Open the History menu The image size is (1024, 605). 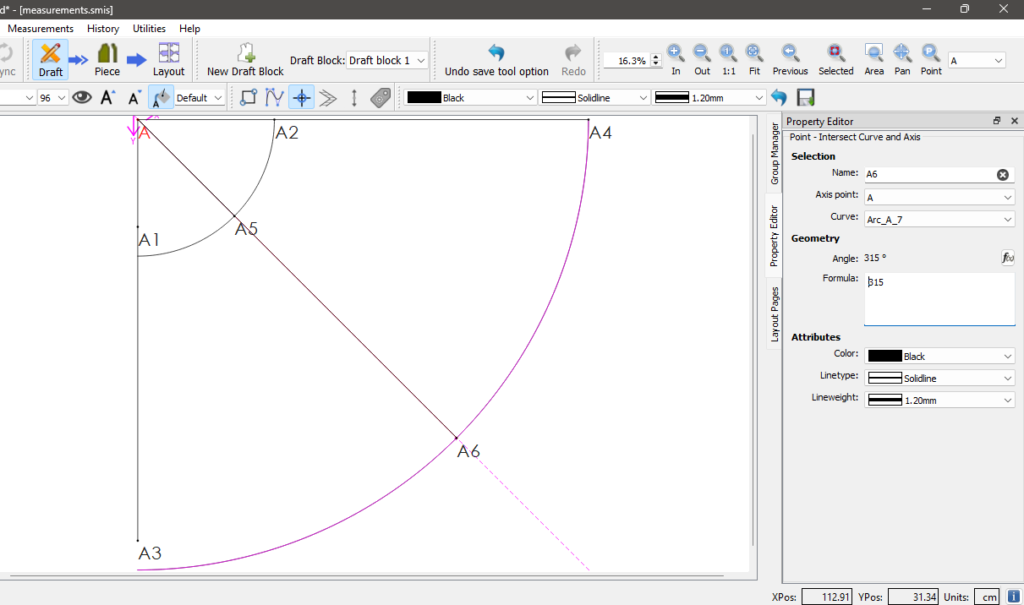103,29
